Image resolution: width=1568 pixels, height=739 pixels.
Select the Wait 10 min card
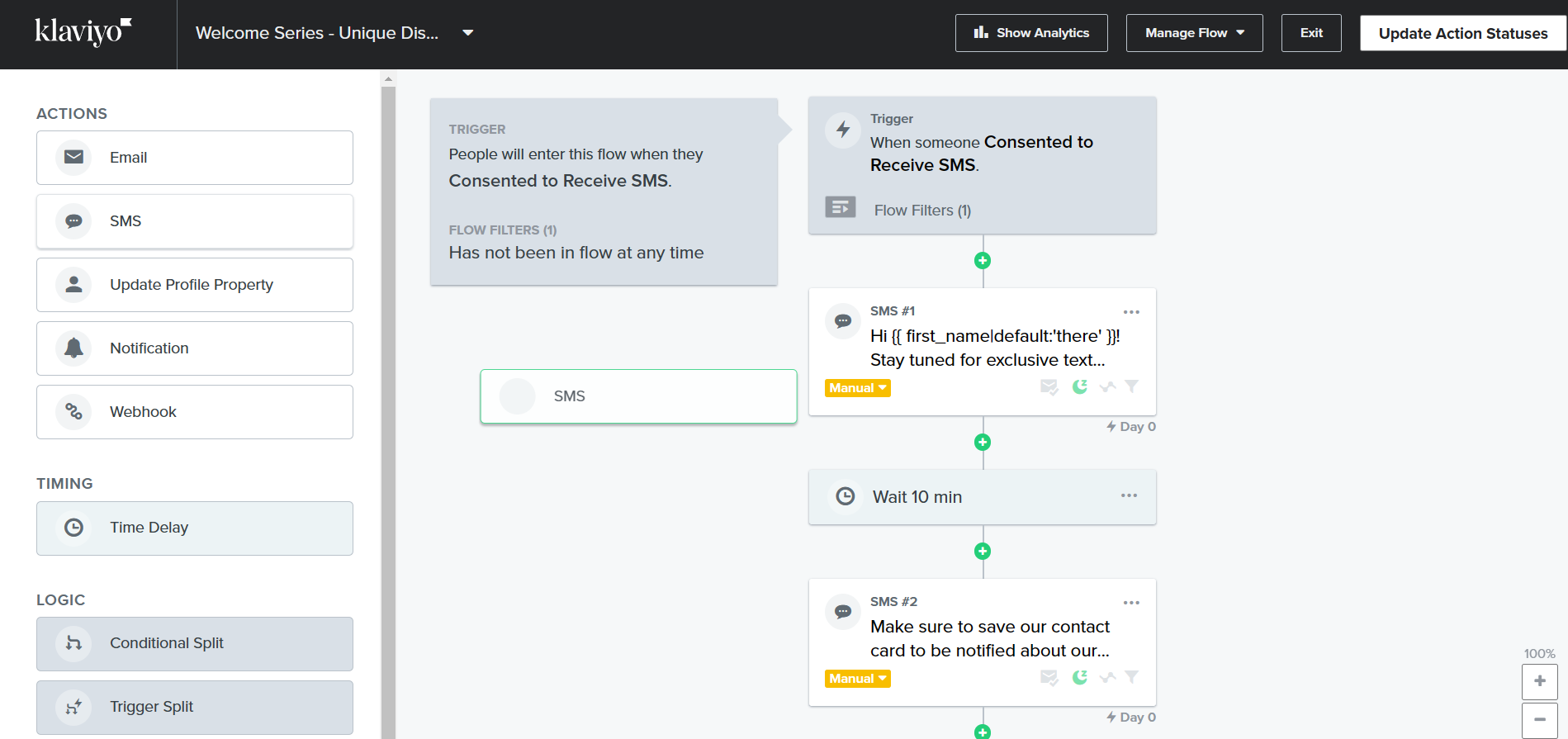tap(983, 497)
